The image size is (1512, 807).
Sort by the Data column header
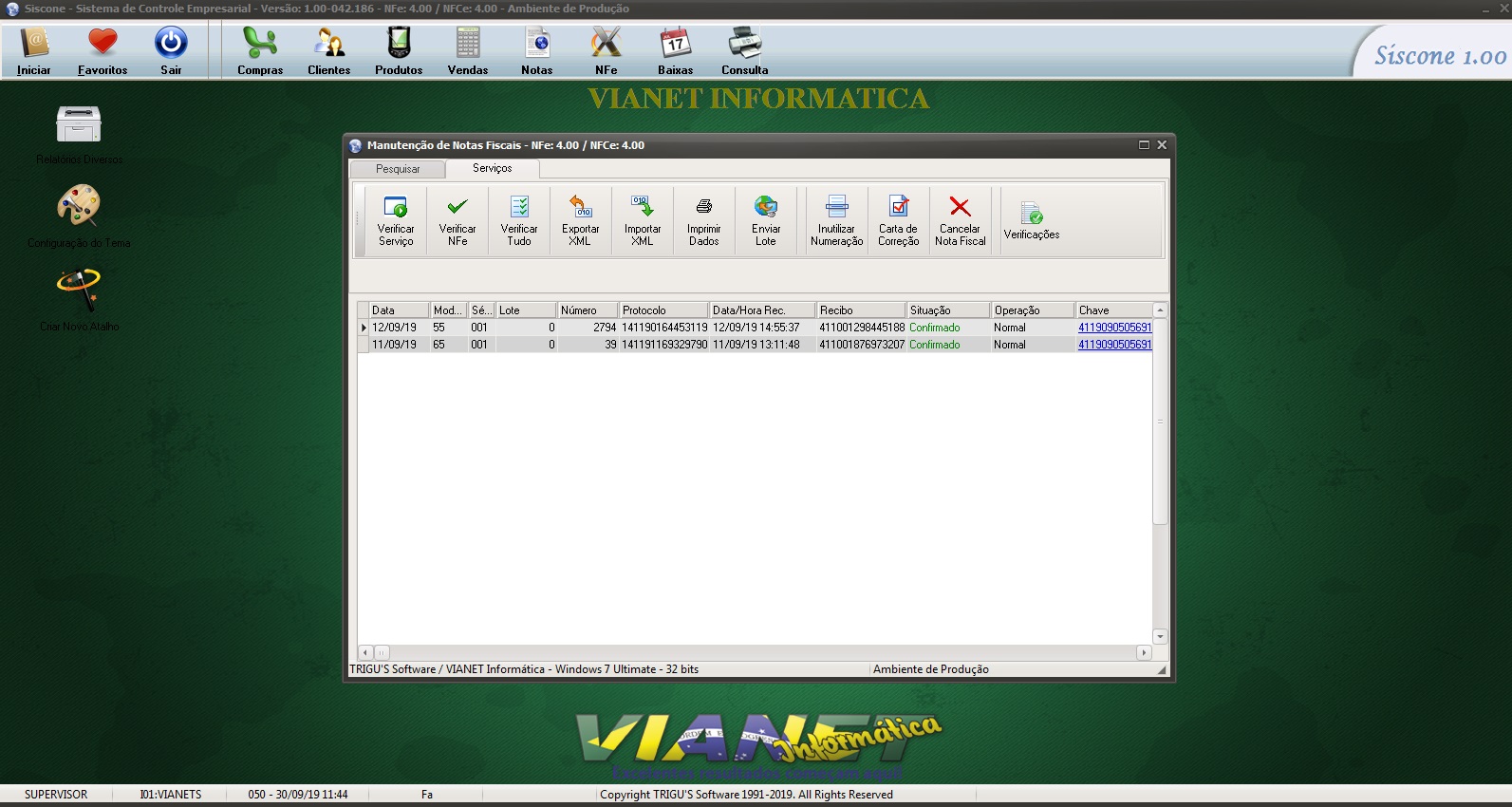pyautogui.click(x=399, y=310)
